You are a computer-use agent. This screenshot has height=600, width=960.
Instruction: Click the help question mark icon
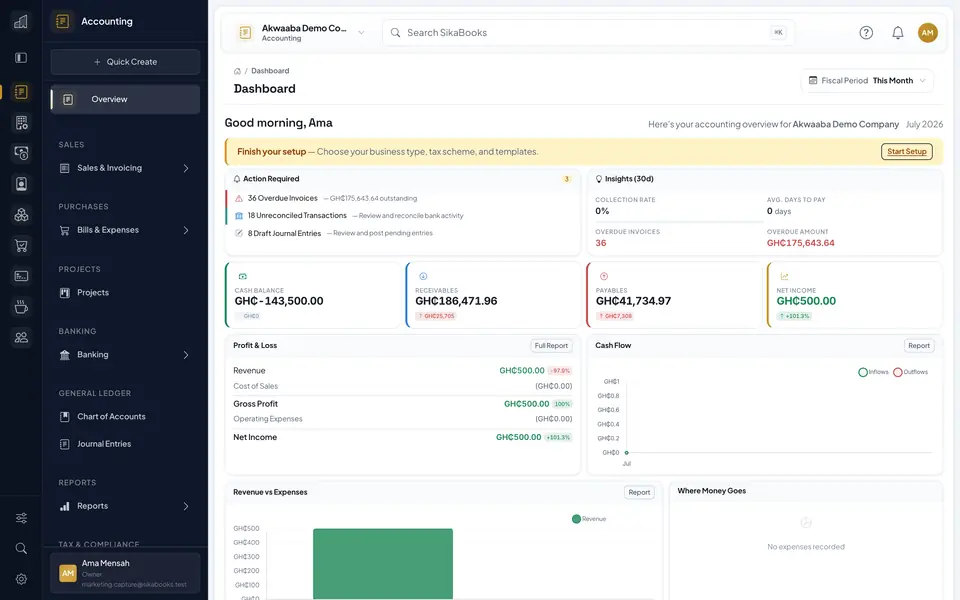tap(866, 32)
